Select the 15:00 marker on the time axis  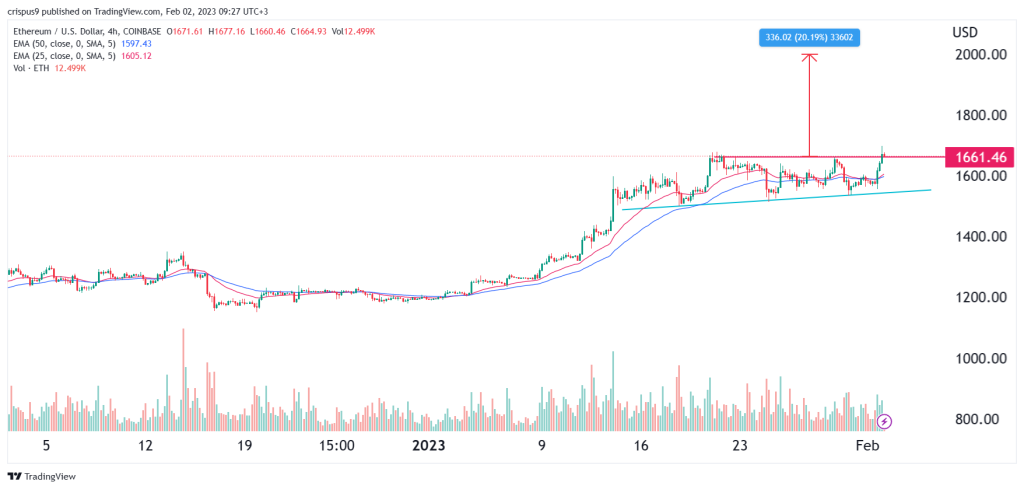pos(335,445)
